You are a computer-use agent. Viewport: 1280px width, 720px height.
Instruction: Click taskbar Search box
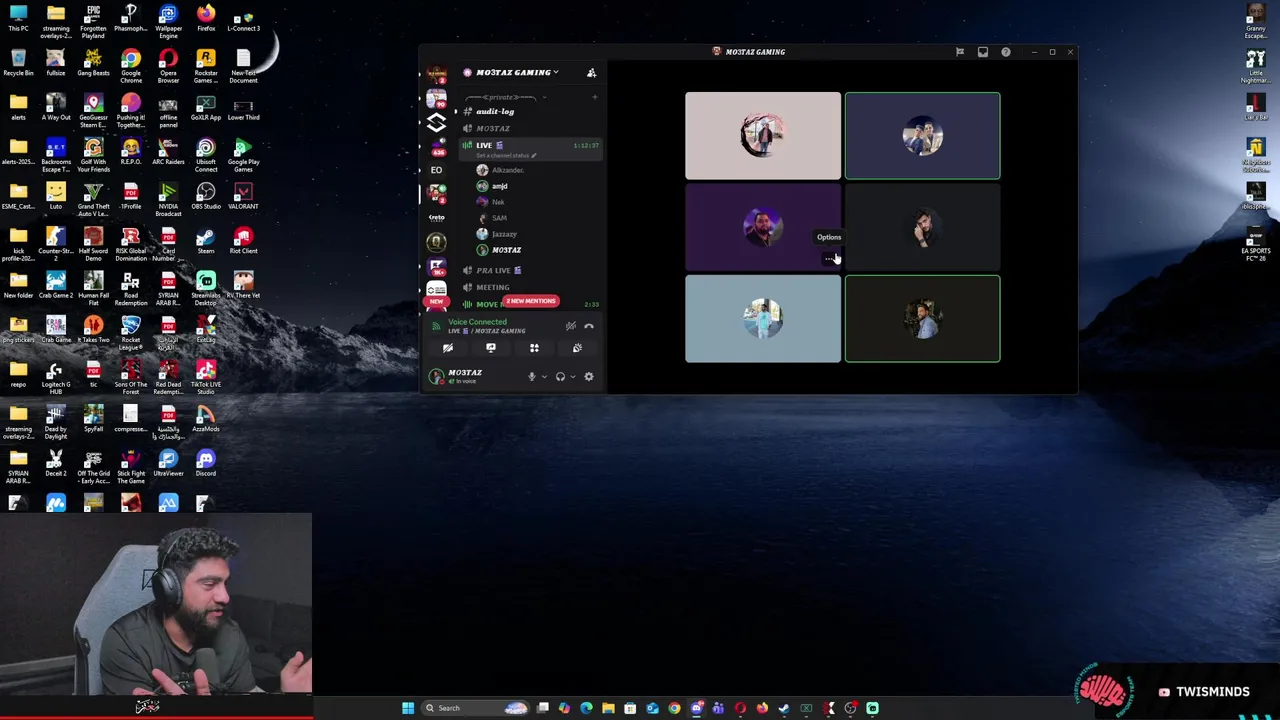click(477, 708)
